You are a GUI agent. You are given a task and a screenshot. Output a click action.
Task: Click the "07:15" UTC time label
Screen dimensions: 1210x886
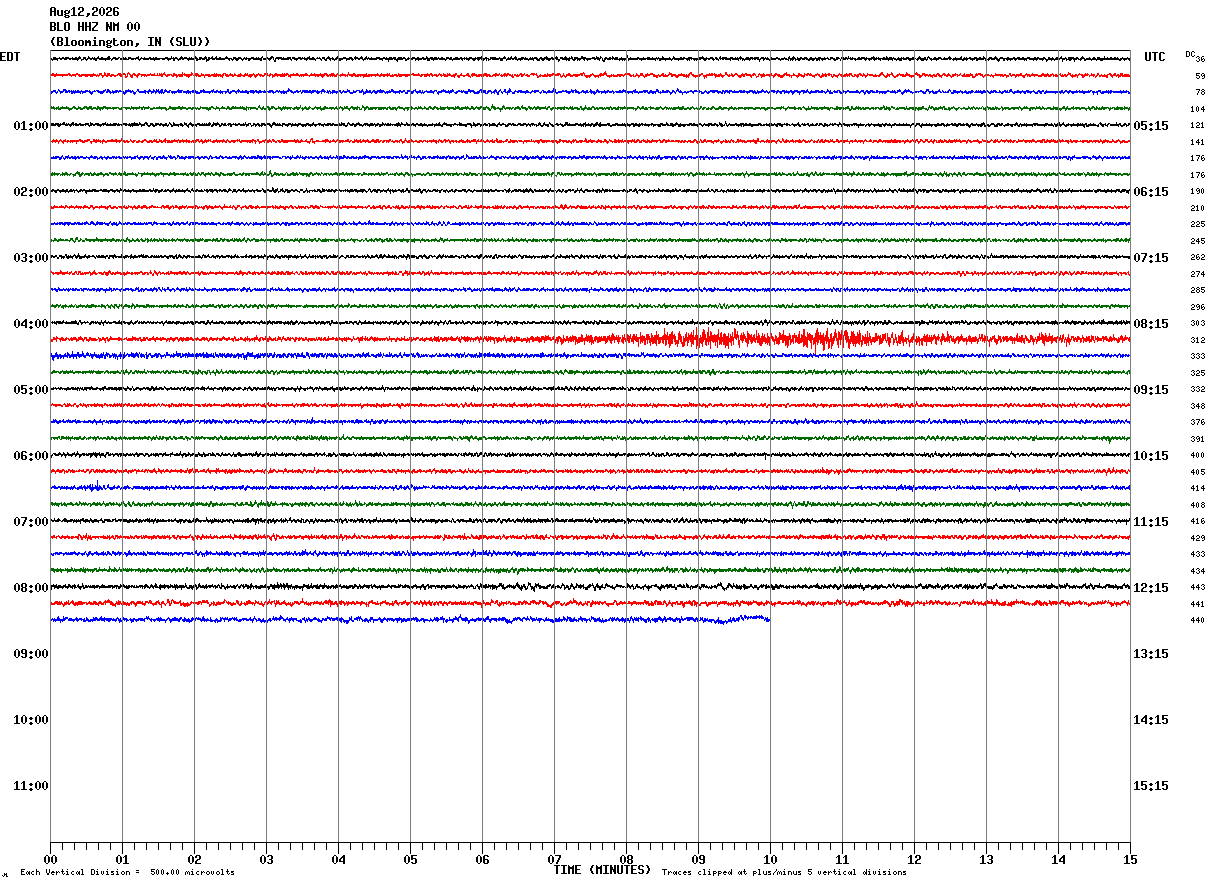tap(1151, 258)
